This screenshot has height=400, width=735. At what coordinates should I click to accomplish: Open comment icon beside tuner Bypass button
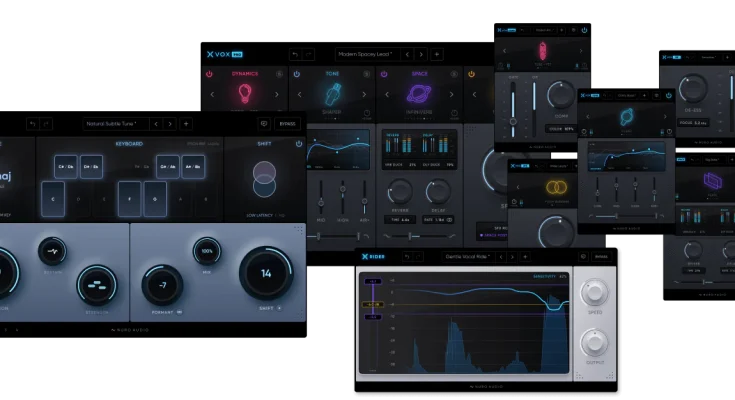click(263, 124)
